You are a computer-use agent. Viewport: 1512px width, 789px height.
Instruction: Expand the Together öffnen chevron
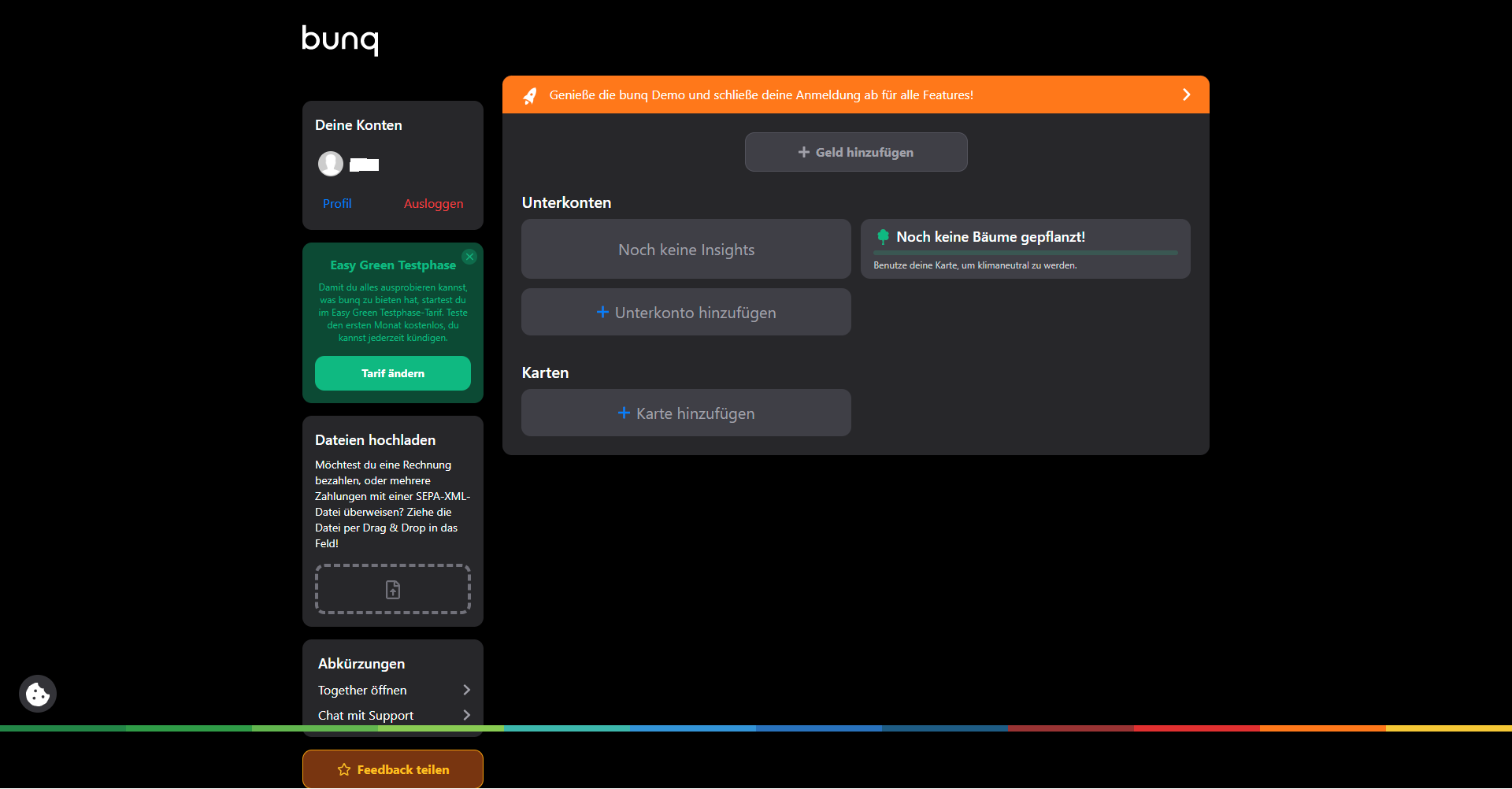[466, 690]
